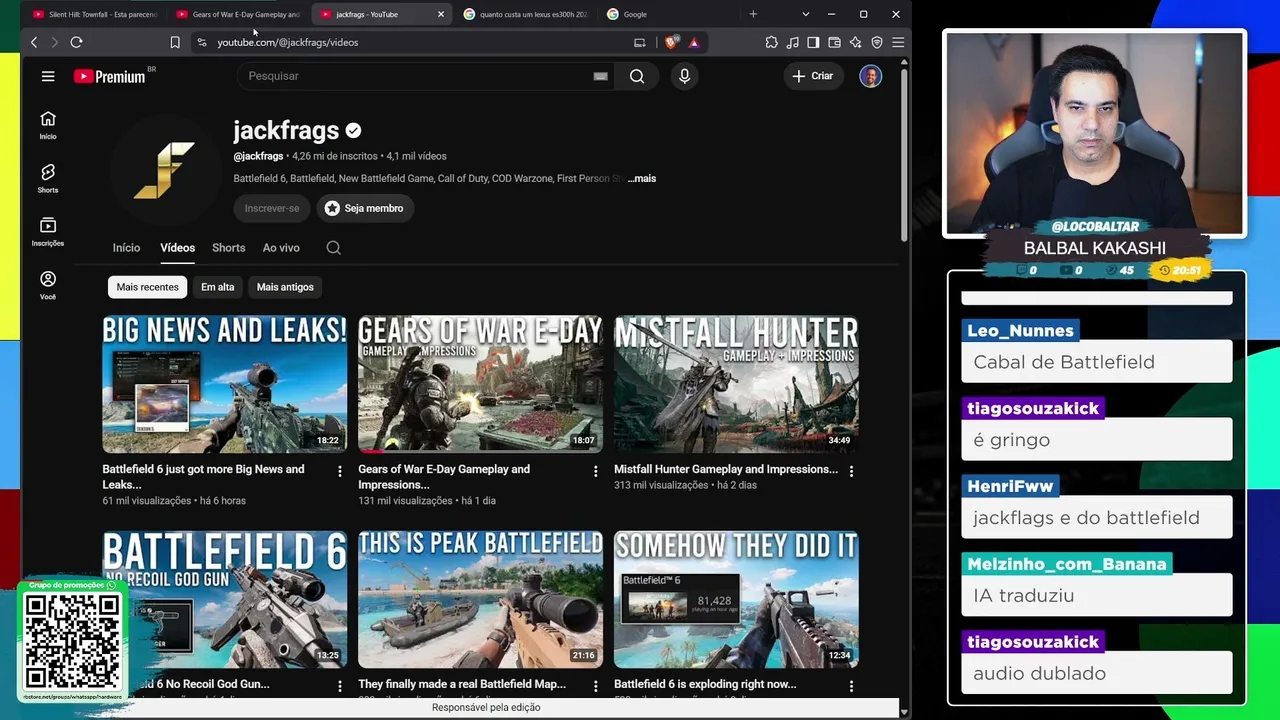Switch to Silent Hill: Townfall browser tab
Image resolution: width=1280 pixels, height=720 pixels.
(x=95, y=14)
